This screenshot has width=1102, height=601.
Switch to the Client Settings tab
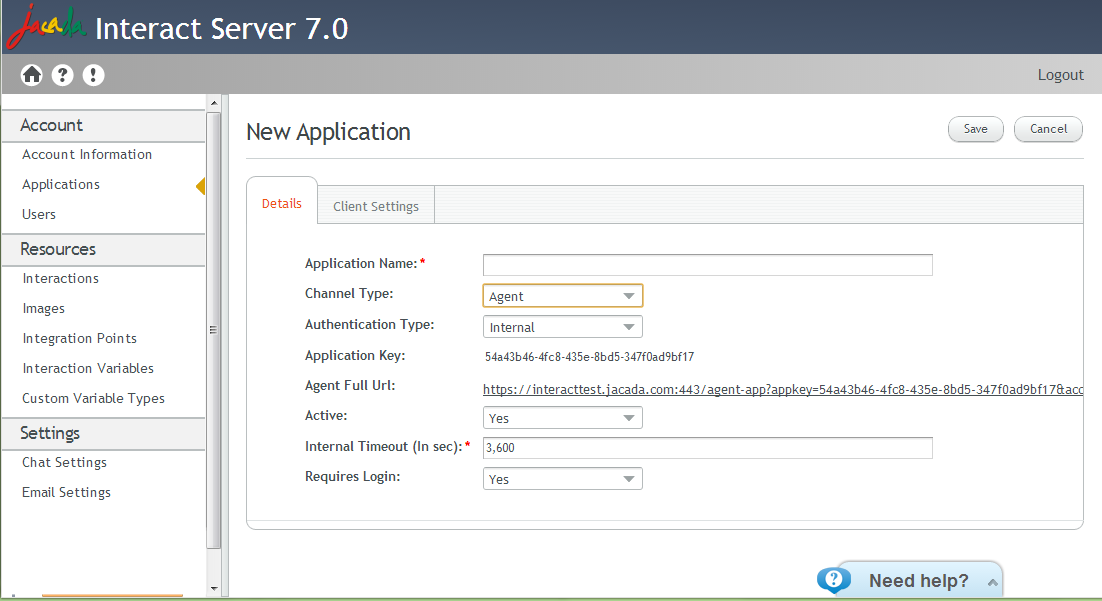pyautogui.click(x=376, y=206)
